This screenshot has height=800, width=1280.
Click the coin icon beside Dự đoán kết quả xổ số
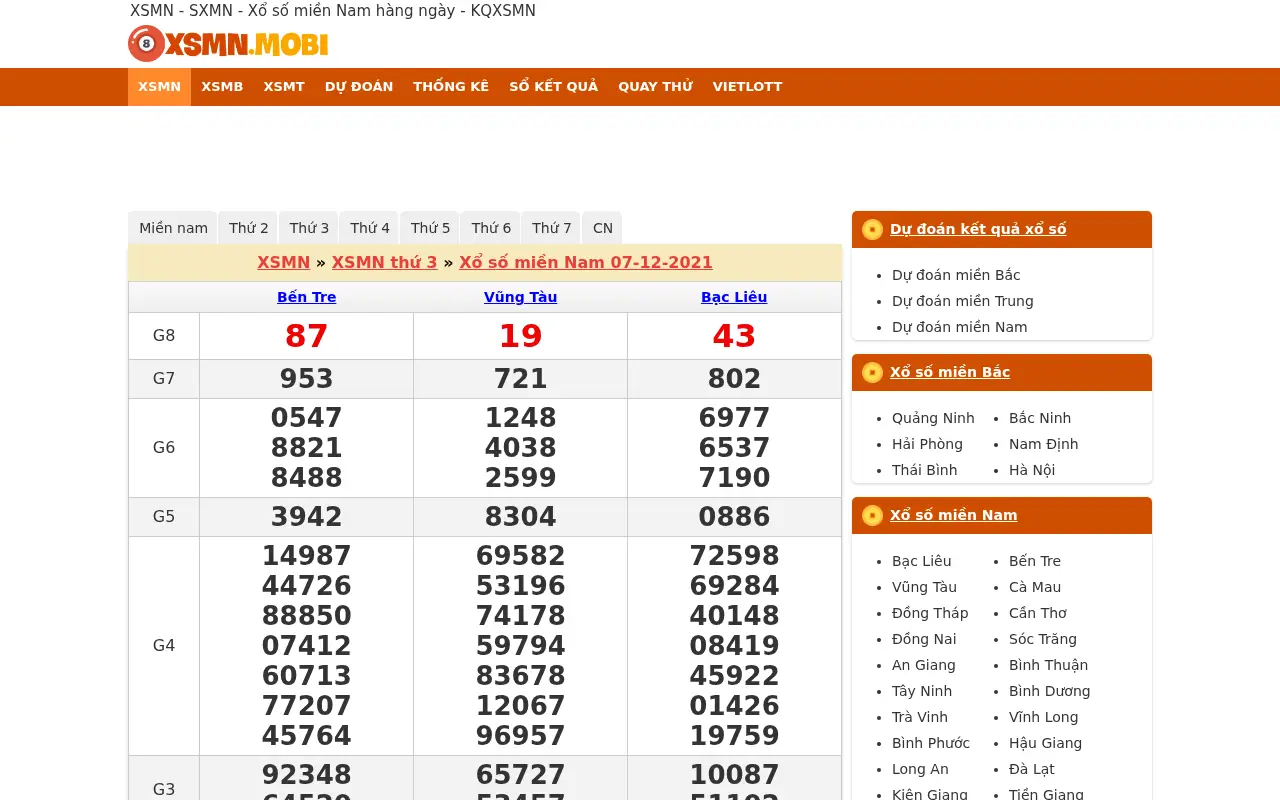pos(872,229)
